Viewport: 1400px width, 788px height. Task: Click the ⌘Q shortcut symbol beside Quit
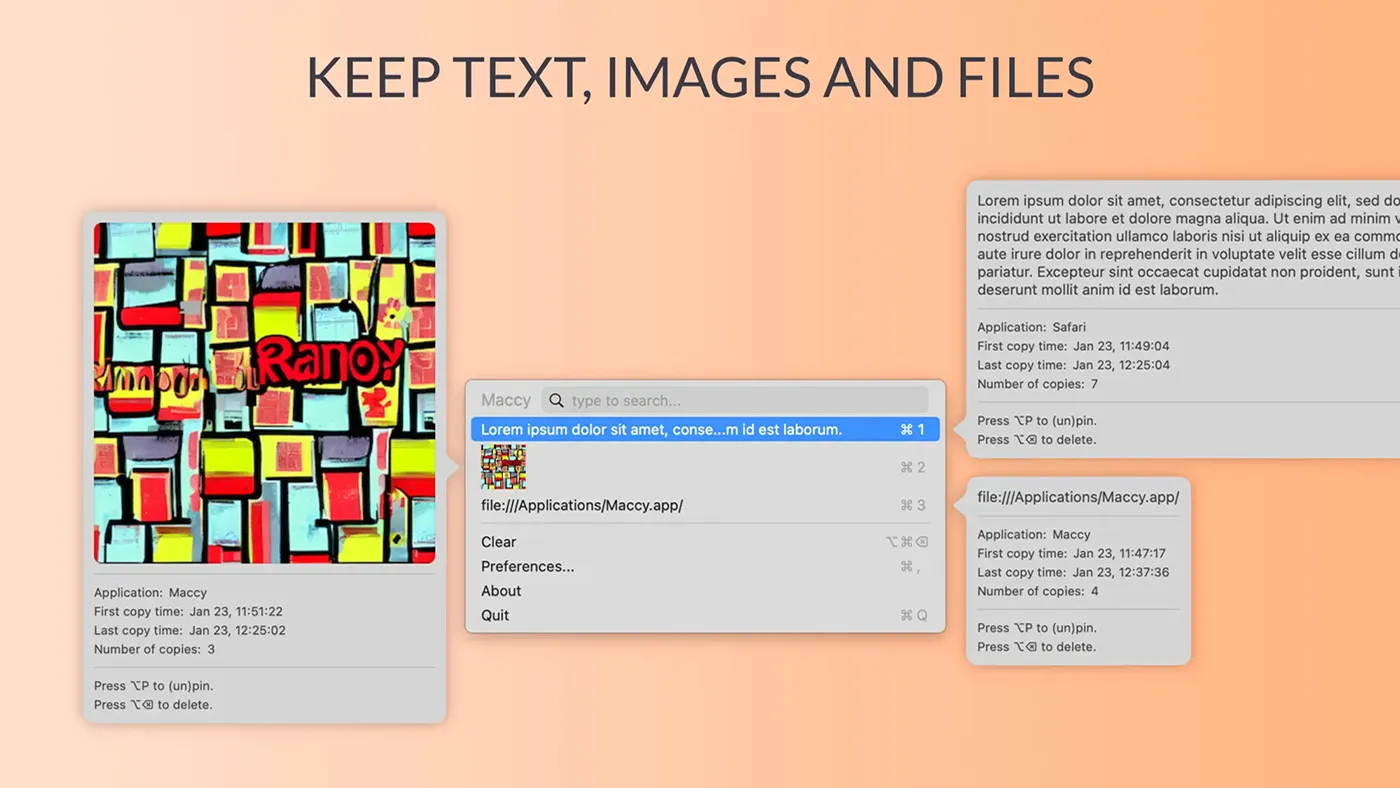click(x=913, y=615)
